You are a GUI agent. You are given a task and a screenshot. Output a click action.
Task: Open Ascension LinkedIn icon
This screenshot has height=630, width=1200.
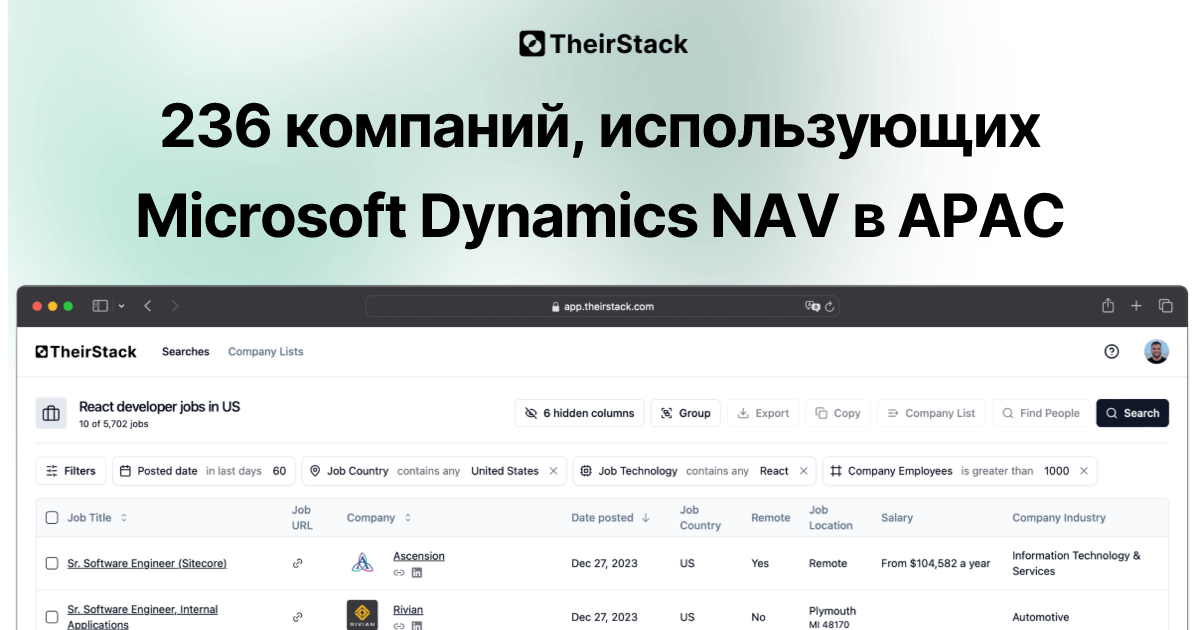click(417, 573)
